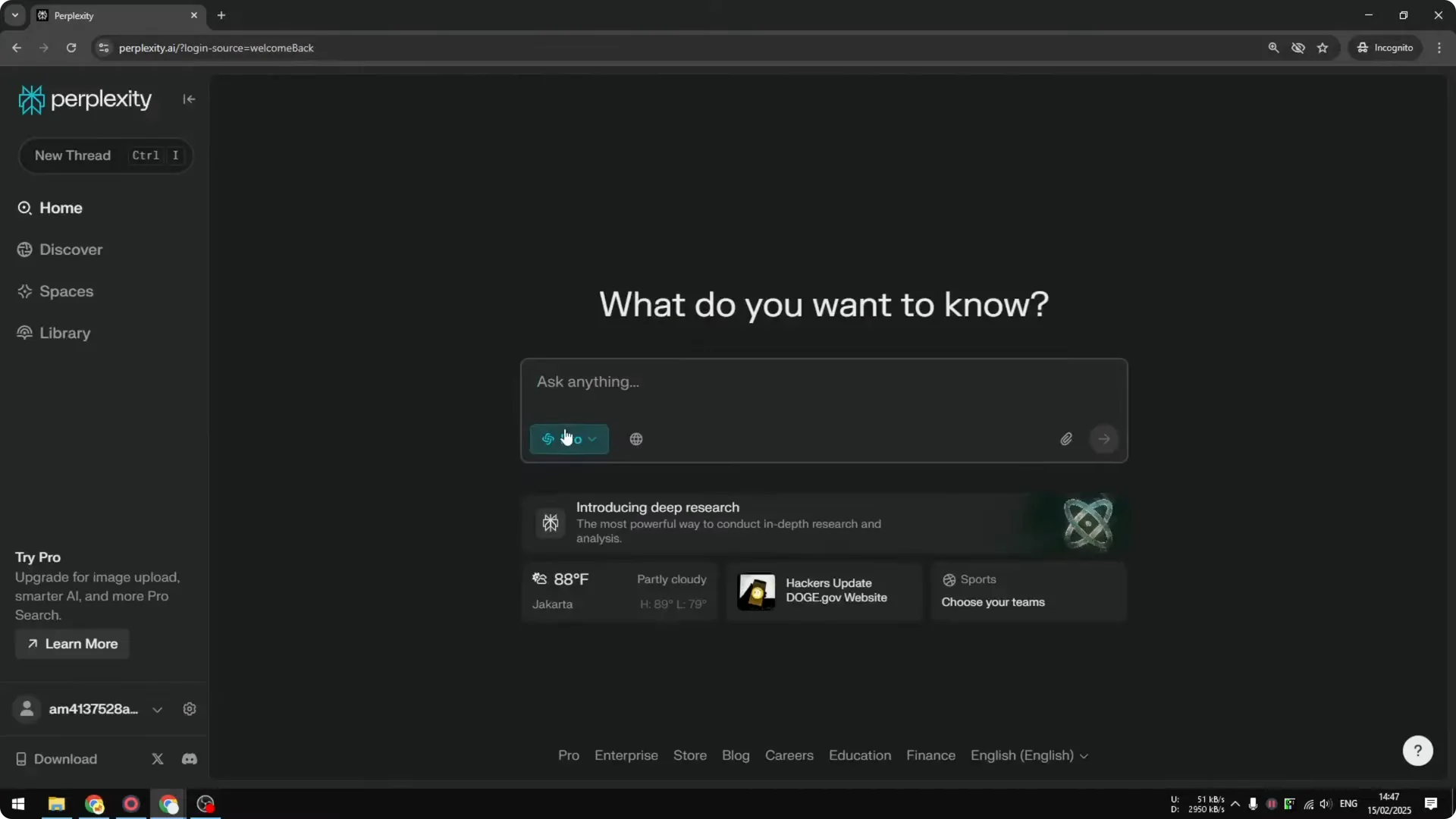Open the Careers page link
The image size is (1456, 819).
(789, 755)
